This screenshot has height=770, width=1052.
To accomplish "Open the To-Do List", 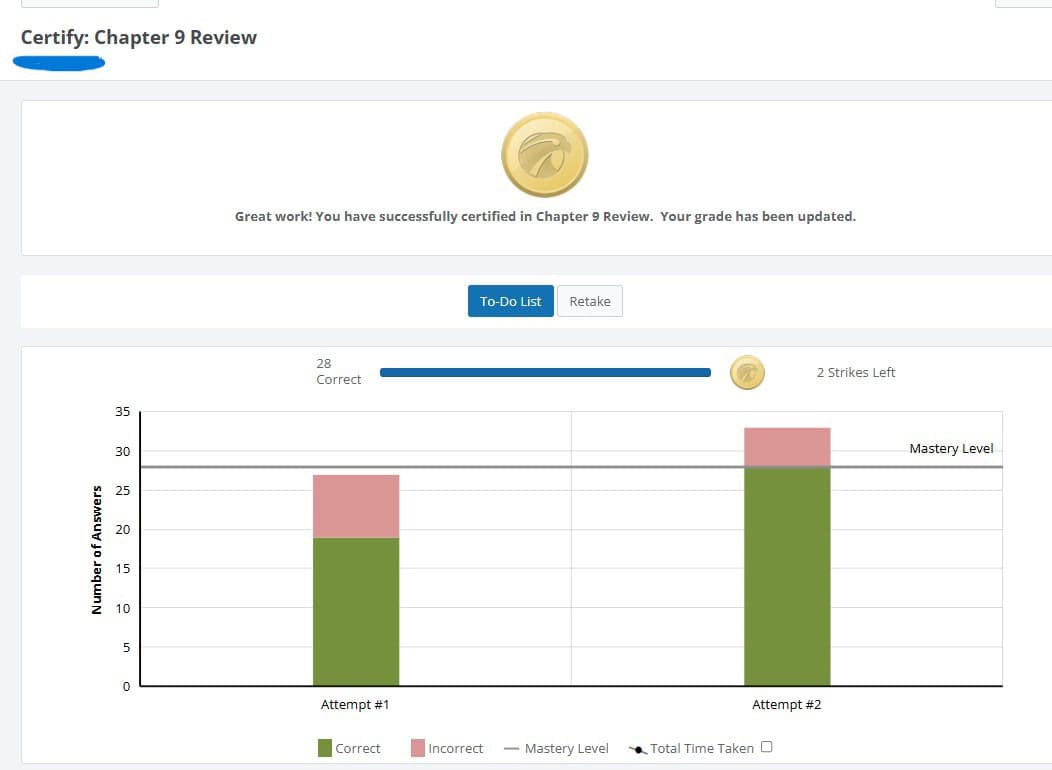I will click(510, 301).
